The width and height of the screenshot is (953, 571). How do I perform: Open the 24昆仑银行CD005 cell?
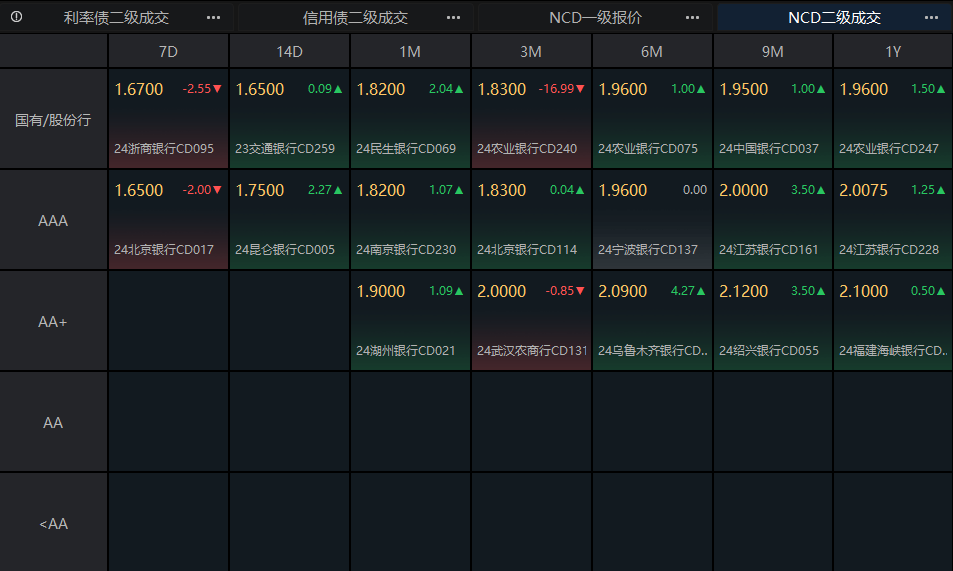tap(289, 220)
